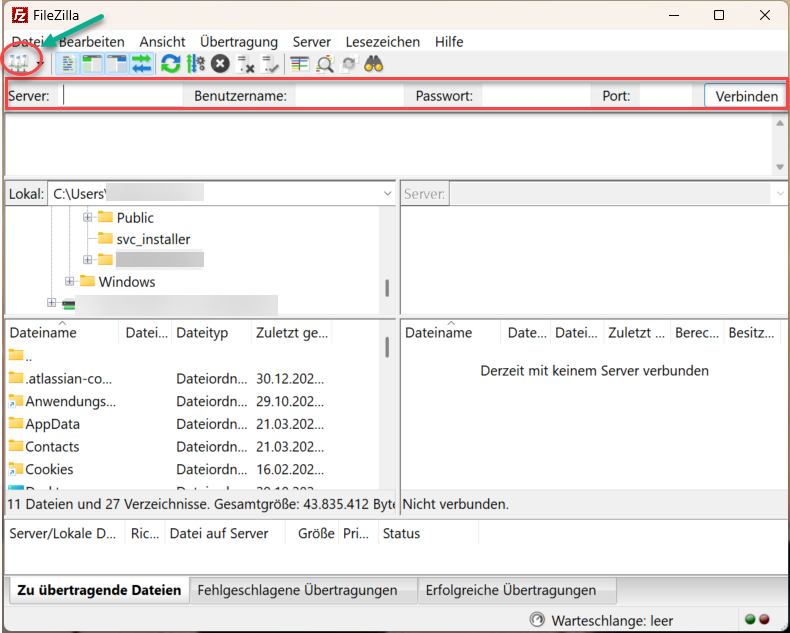The width and height of the screenshot is (790, 633).
Task: Click the disconnect from server icon
Action: (x=245, y=64)
